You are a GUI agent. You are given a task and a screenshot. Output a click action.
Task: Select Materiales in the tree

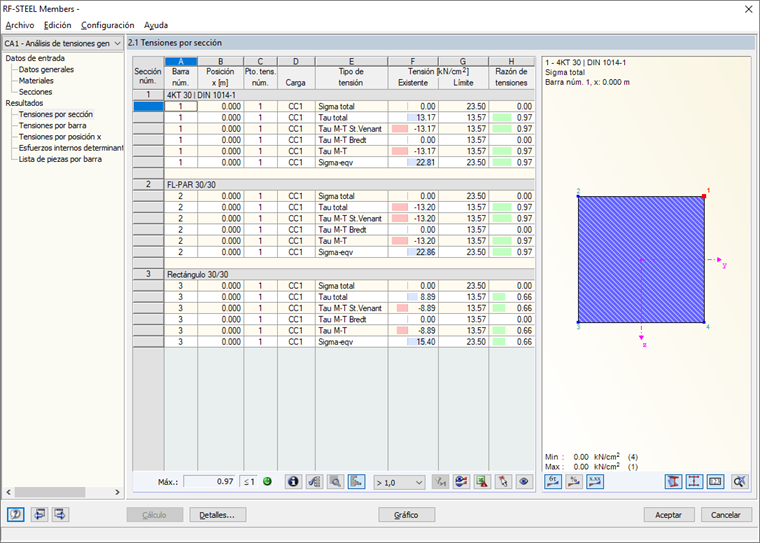[x=36, y=80]
